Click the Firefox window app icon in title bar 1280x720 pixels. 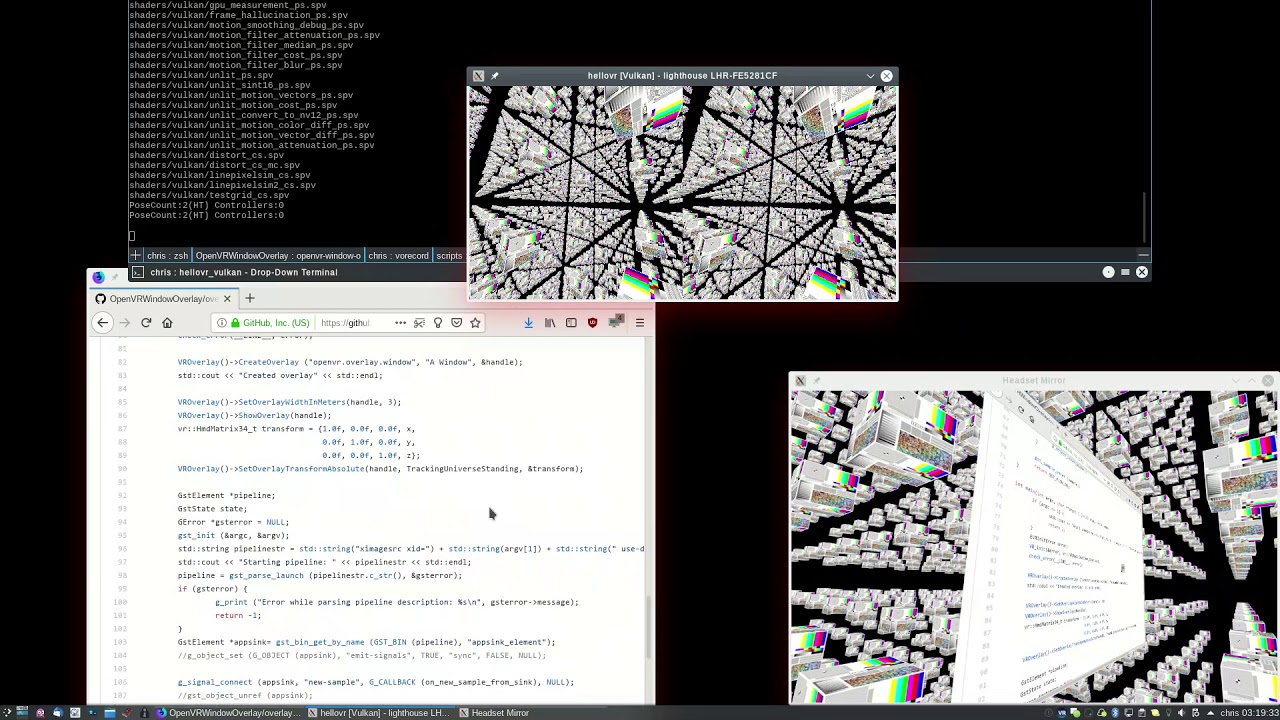coord(97,277)
